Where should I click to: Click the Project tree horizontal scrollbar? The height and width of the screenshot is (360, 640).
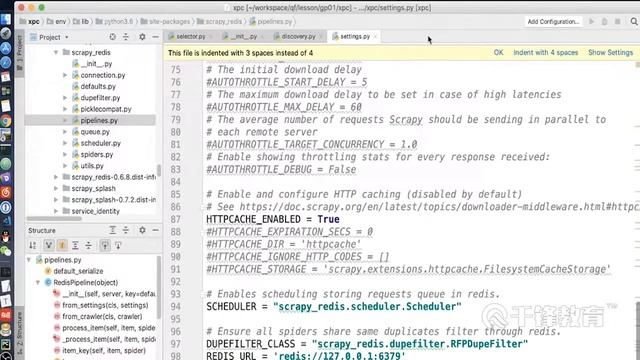(54, 219)
